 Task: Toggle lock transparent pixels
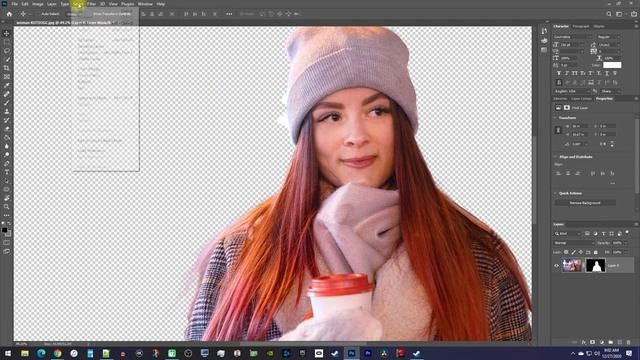click(x=566, y=252)
